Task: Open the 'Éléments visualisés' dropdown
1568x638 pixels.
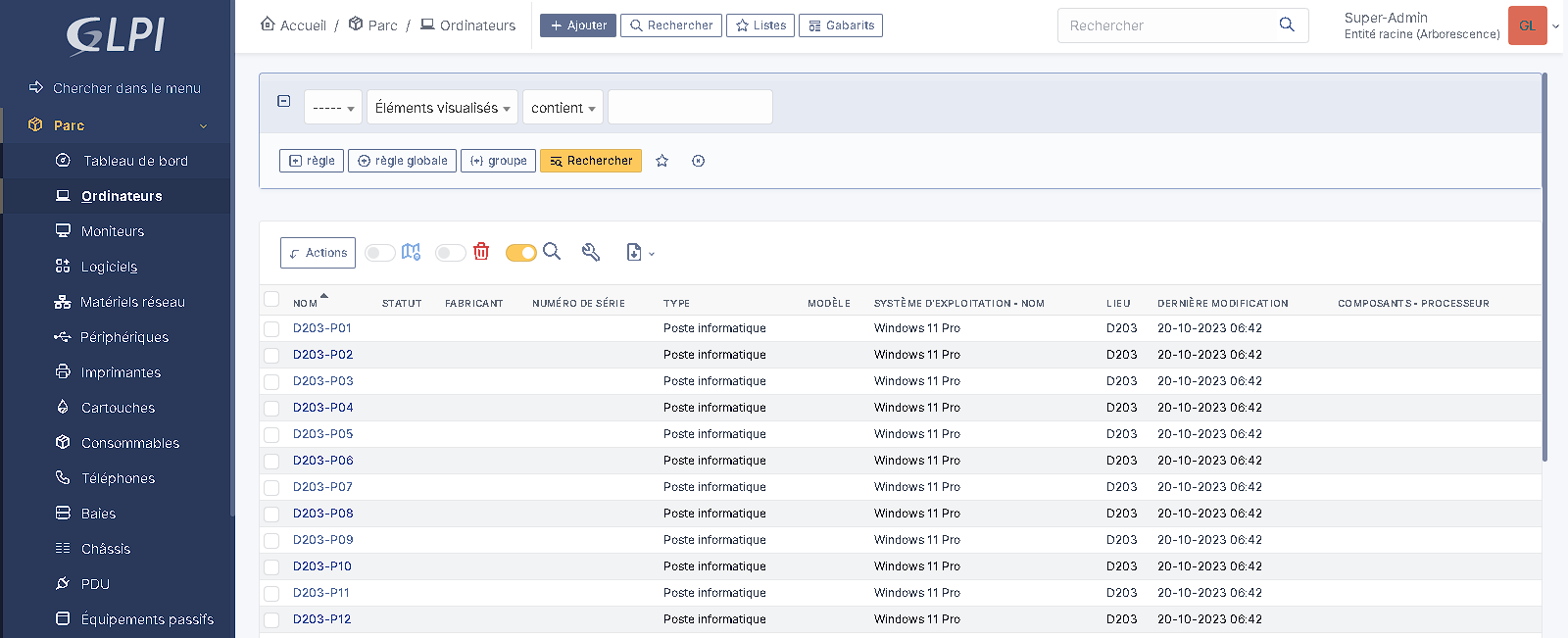Action: (x=442, y=108)
